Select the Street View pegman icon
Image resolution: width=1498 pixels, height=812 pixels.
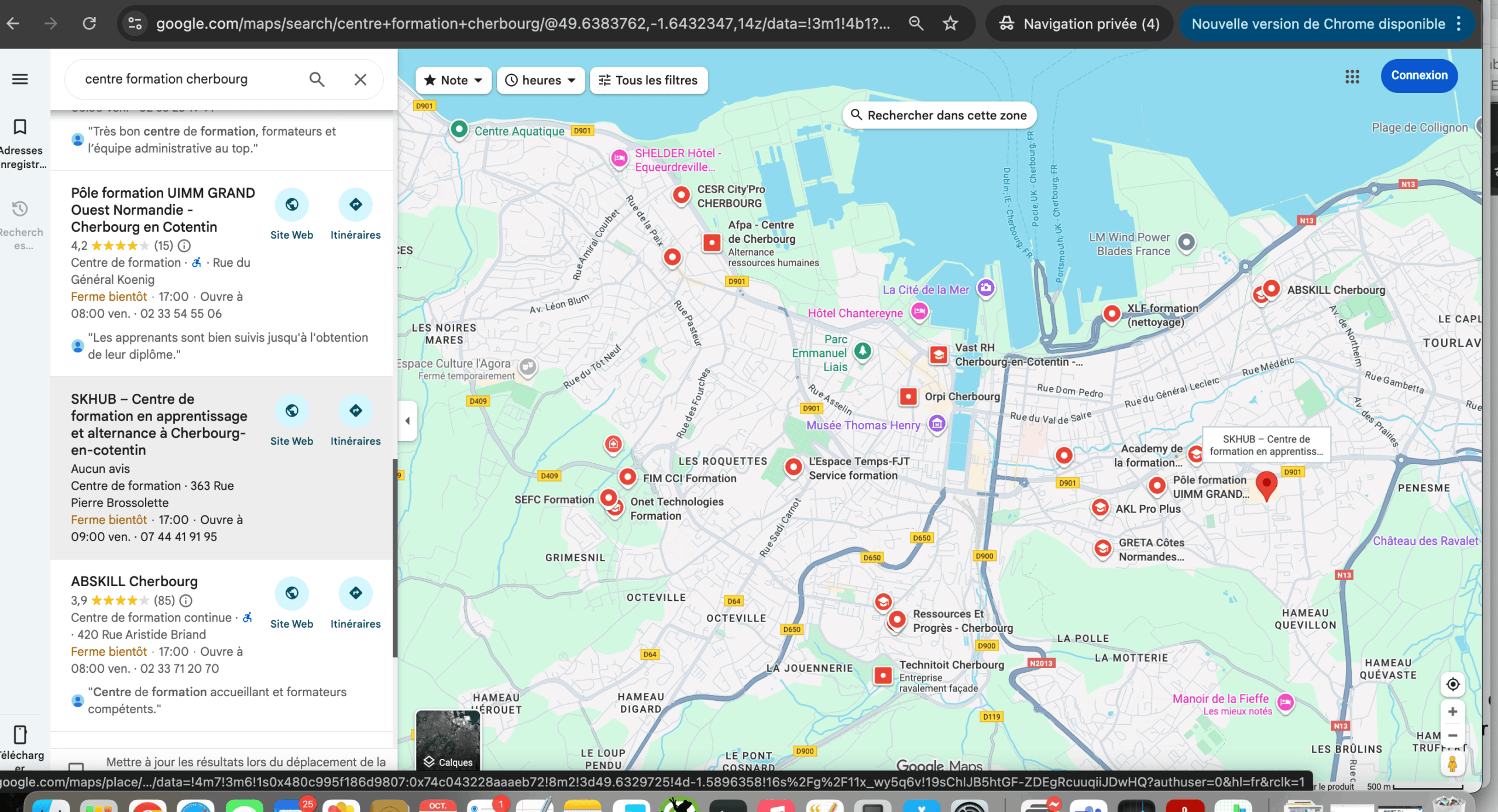(x=1452, y=763)
